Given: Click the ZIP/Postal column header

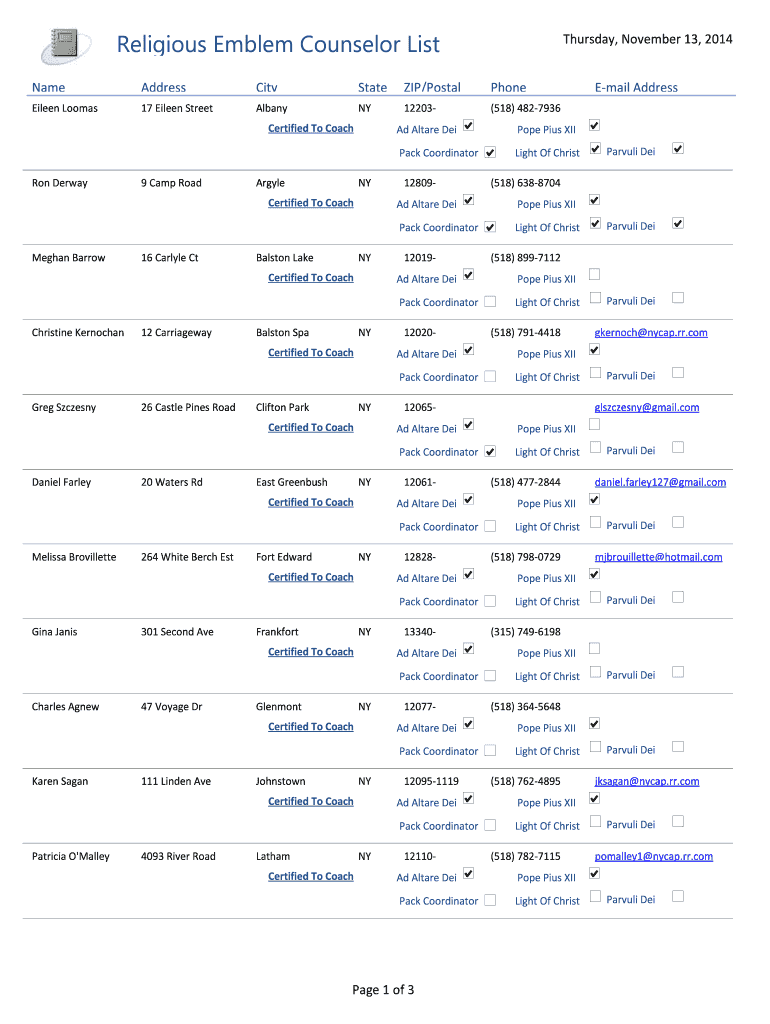Looking at the screenshot, I should [432, 88].
